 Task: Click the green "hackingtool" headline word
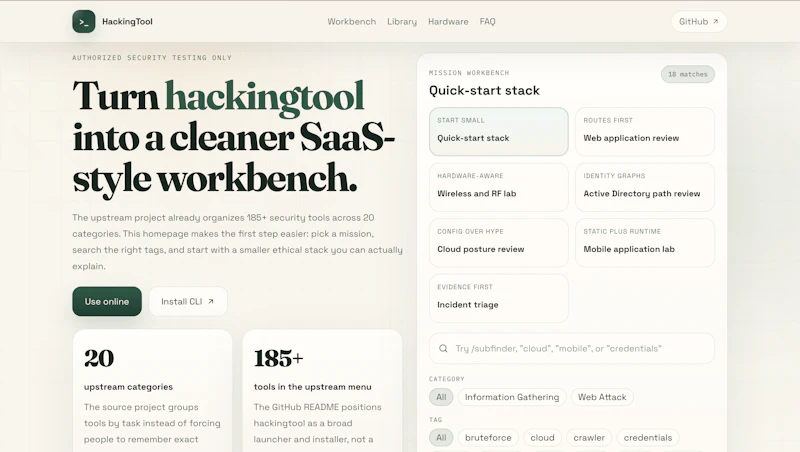265,96
